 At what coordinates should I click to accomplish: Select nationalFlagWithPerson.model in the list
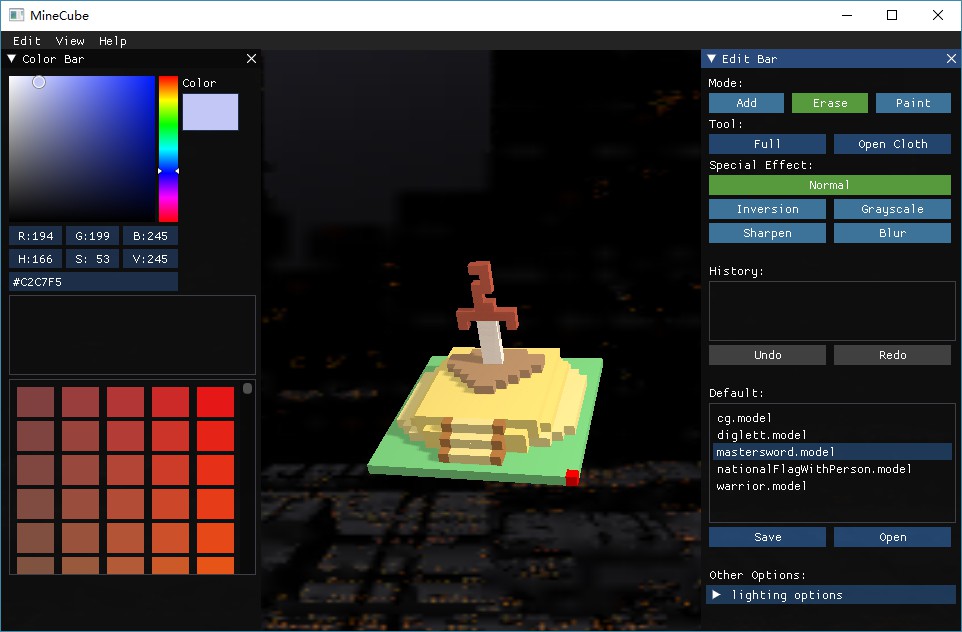point(833,469)
